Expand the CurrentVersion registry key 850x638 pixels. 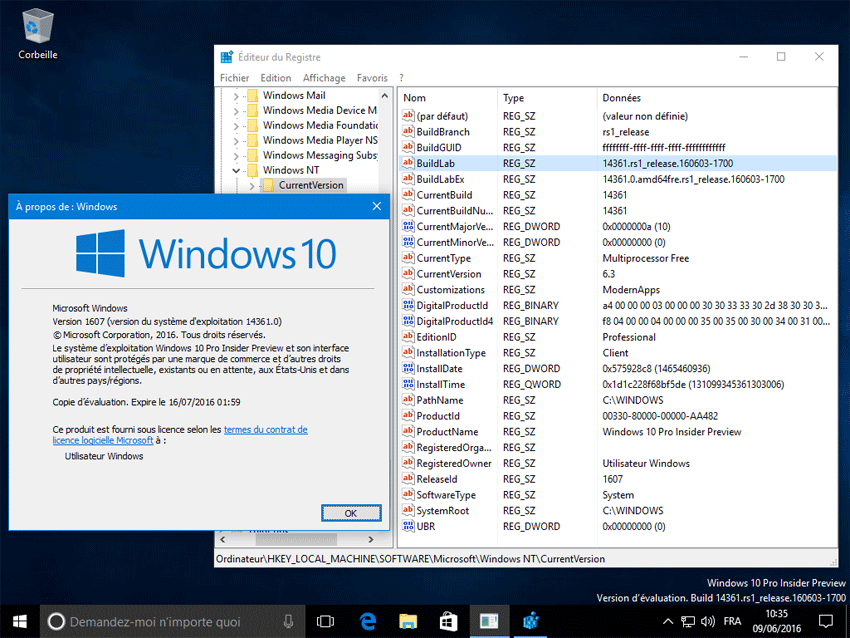[252, 186]
